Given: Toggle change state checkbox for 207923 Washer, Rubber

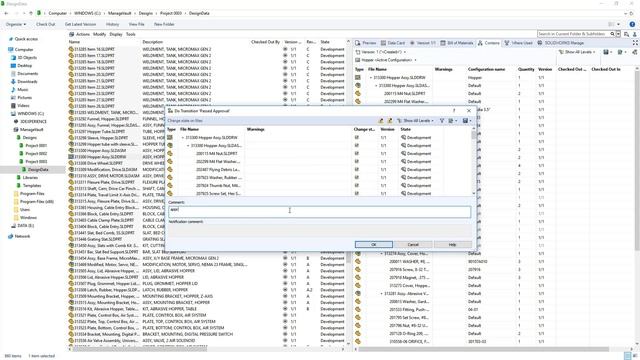Looking at the screenshot, I should 357,178.
